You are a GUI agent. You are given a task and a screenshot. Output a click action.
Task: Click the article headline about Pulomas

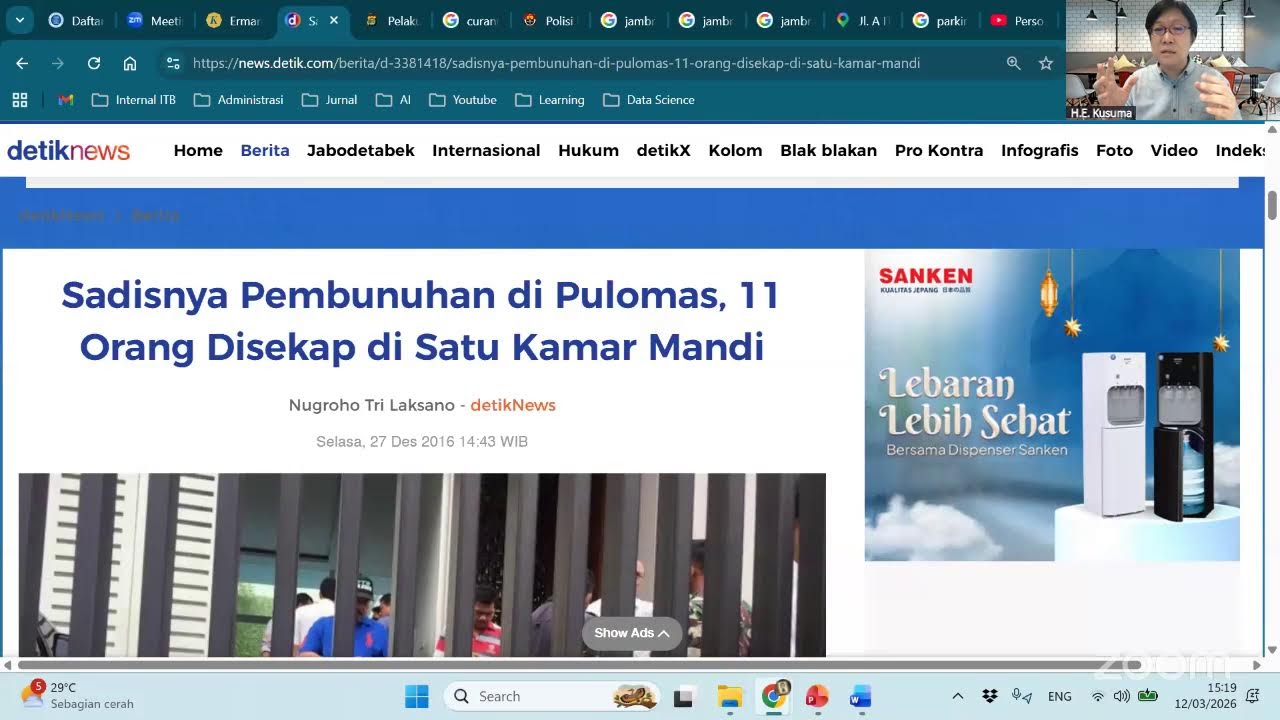[x=421, y=321]
